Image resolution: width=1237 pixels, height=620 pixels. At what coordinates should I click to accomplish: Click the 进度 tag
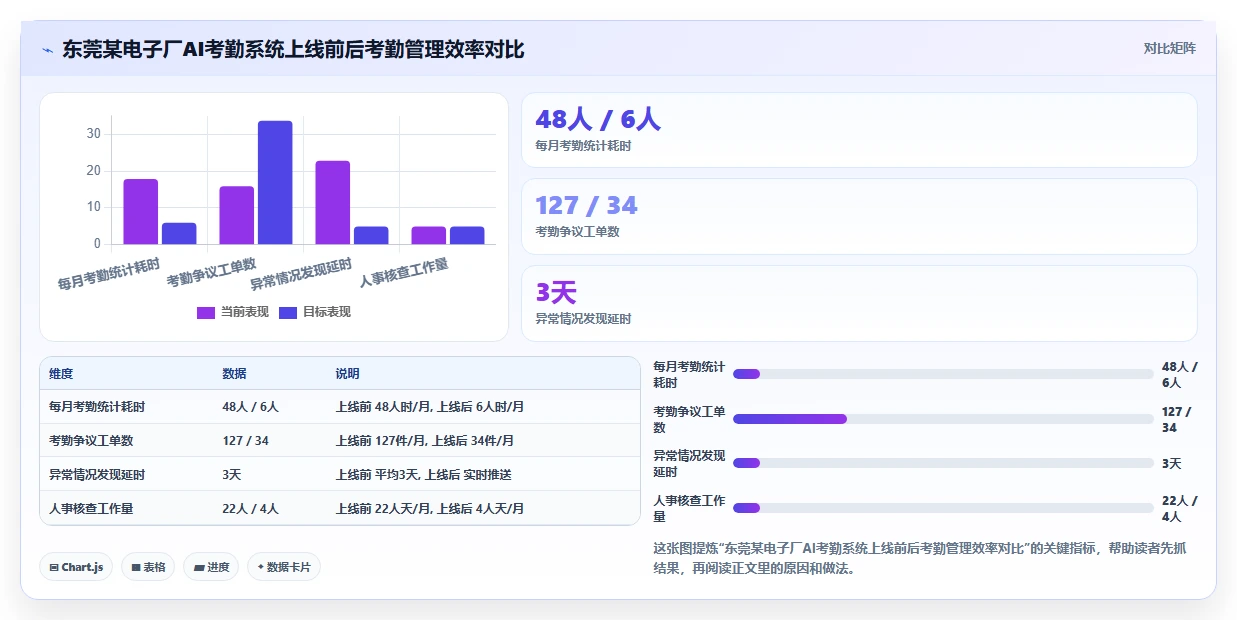(211, 567)
